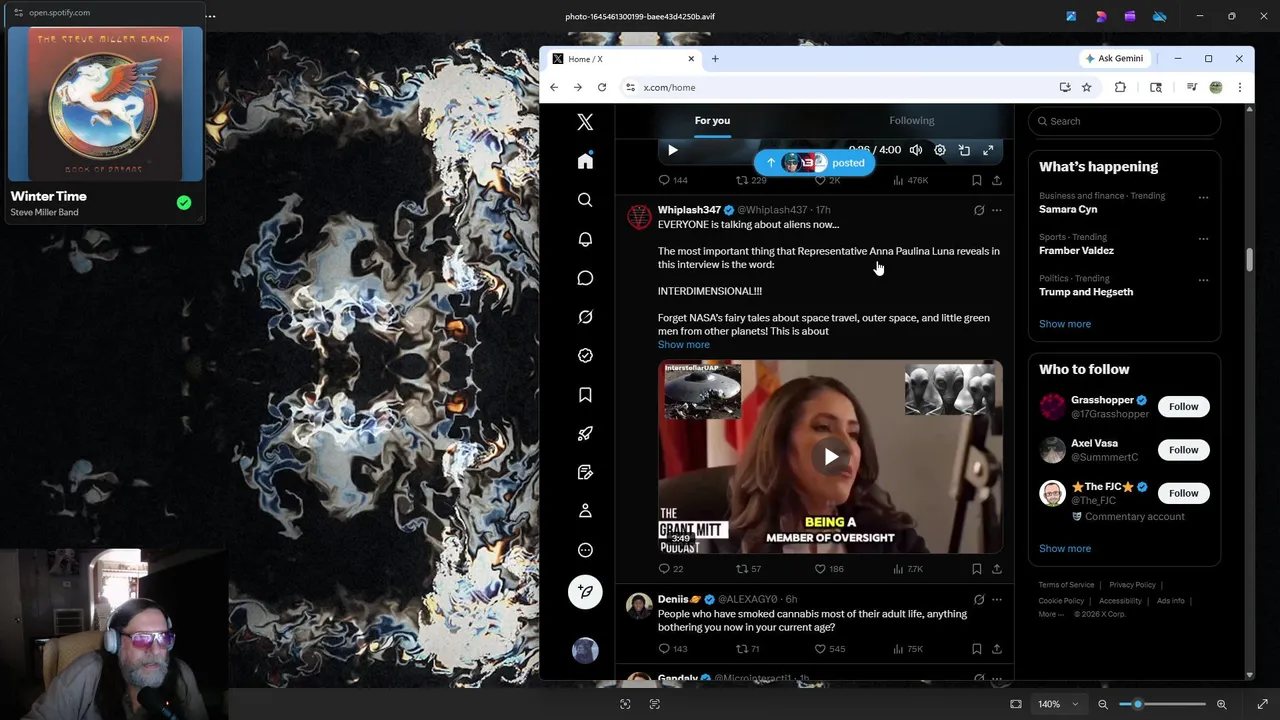Toggle fullscreen on the top video player
Screen dimensions: 1280x720
coord(988,150)
